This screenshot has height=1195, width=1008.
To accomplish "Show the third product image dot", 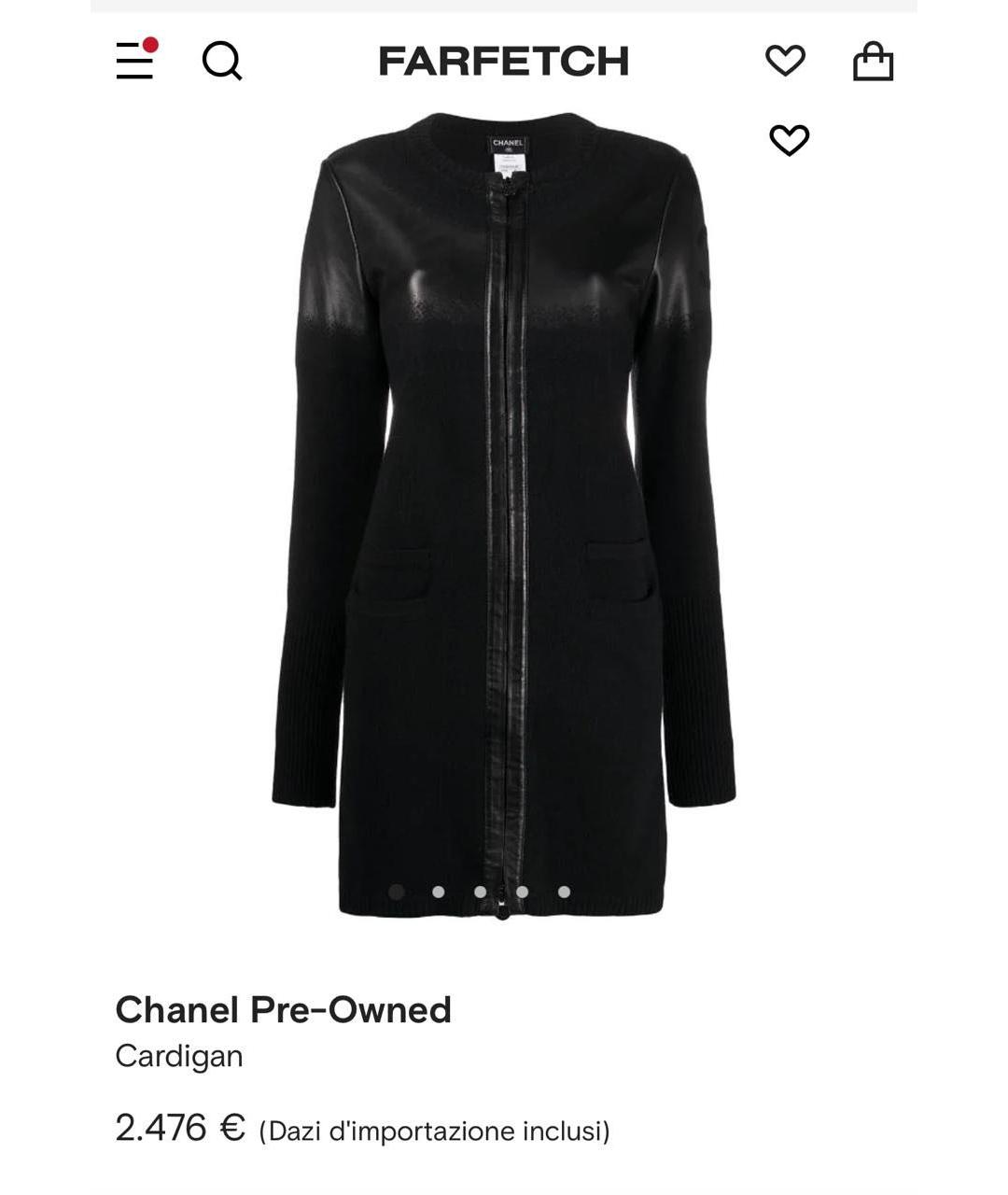I will (481, 892).
